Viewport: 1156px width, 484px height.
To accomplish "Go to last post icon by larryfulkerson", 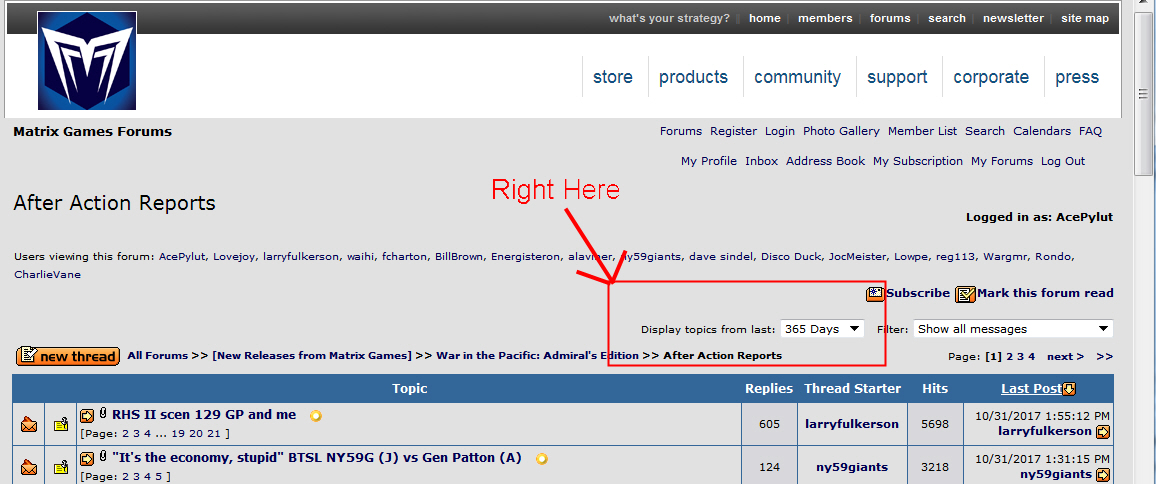I will click(1103, 432).
